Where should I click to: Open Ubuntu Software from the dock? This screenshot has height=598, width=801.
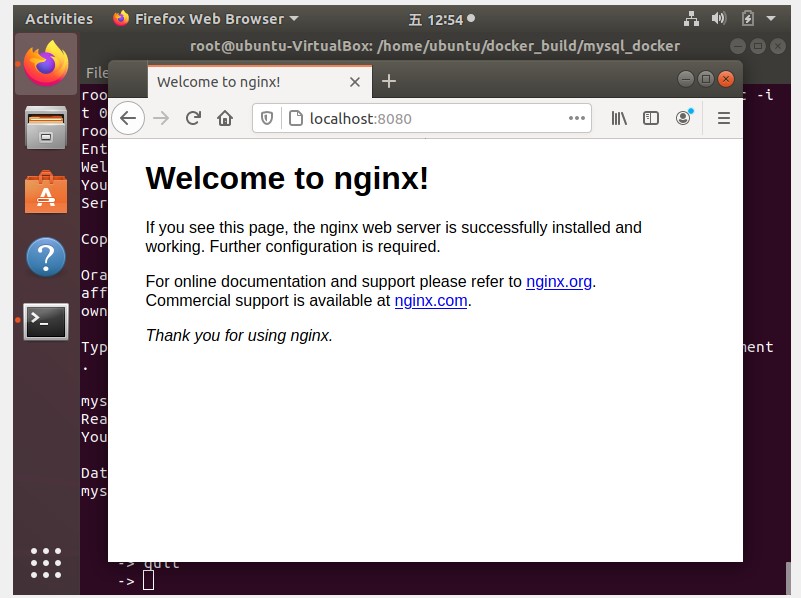[46, 193]
